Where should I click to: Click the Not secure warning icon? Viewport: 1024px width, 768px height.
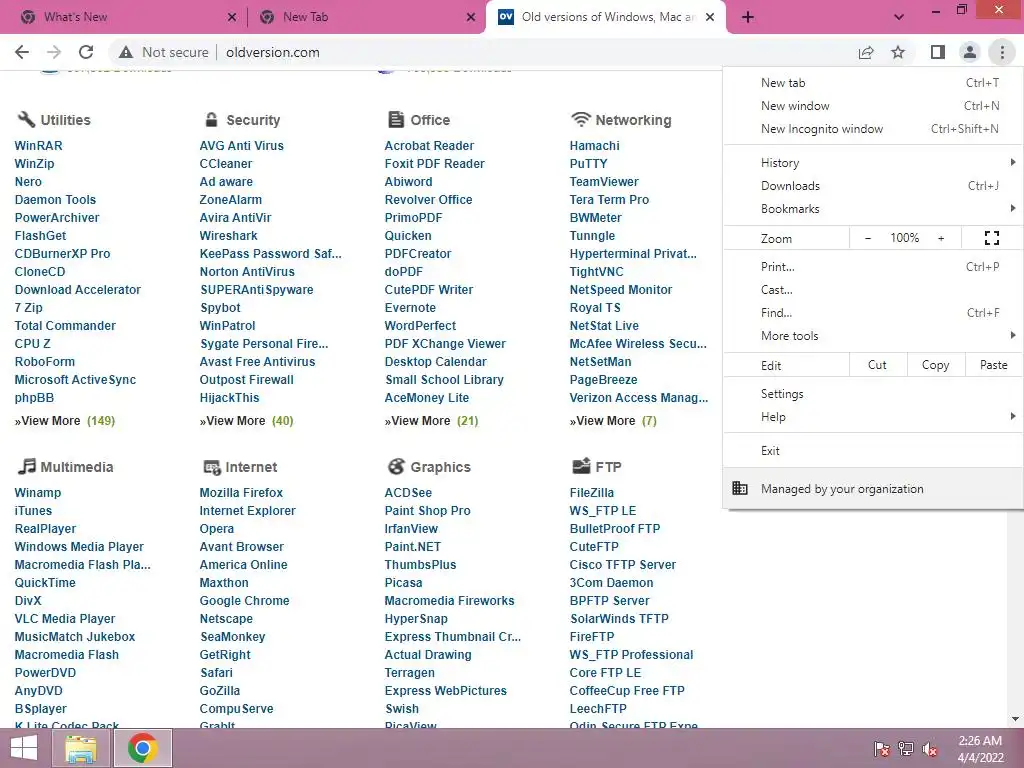click(x=126, y=52)
